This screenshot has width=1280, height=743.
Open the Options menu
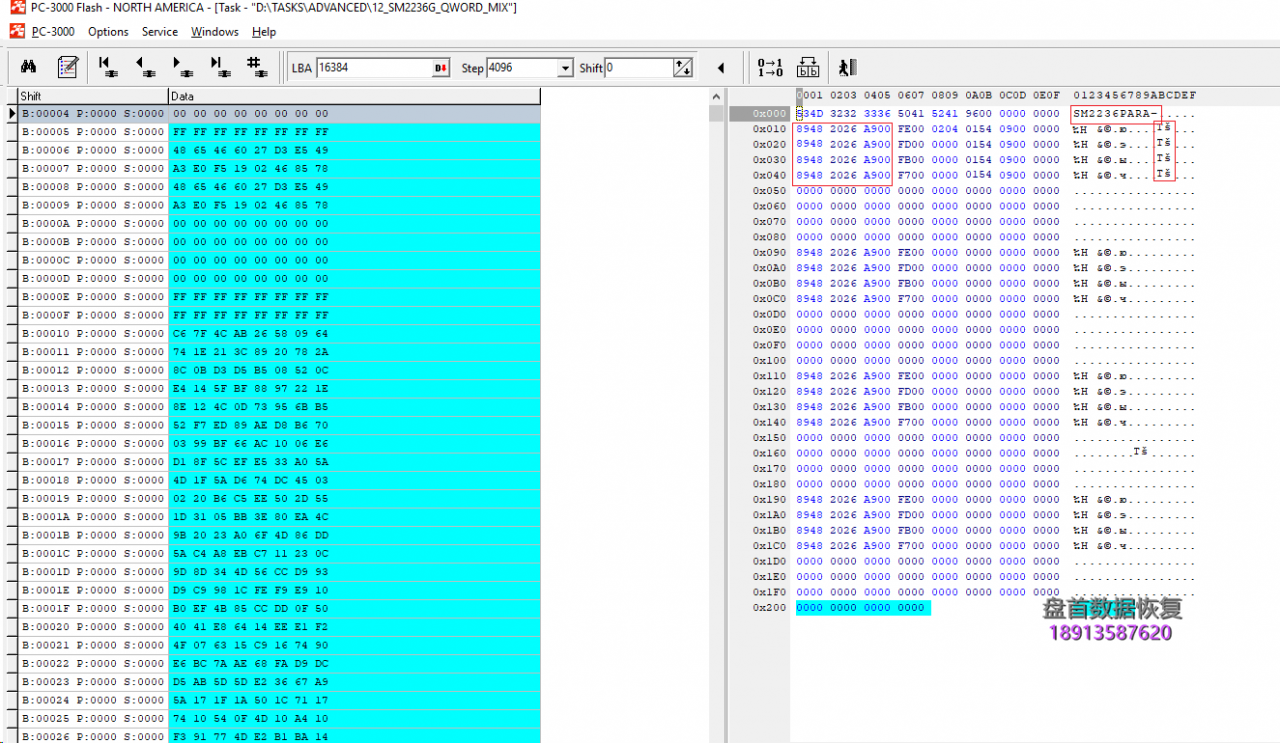108,31
